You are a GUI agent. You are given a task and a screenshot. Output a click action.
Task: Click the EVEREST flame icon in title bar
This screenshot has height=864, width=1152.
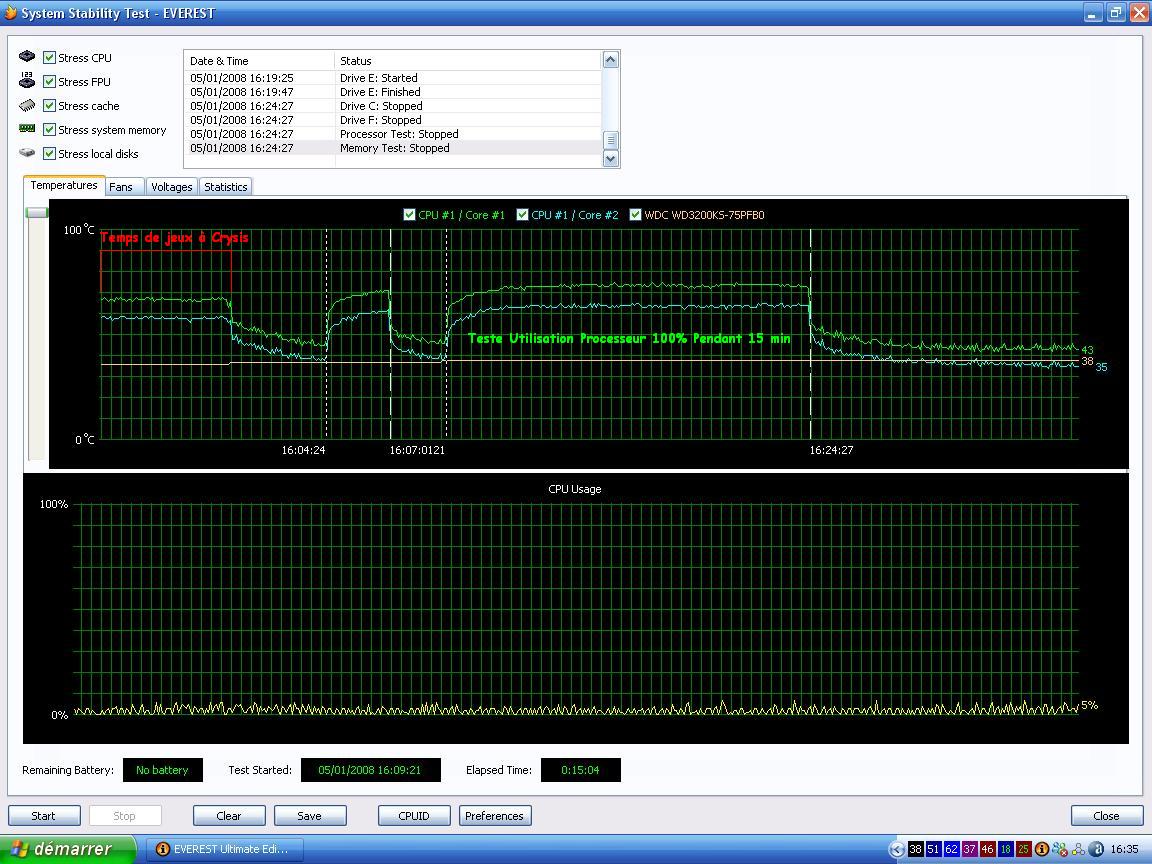[11, 13]
